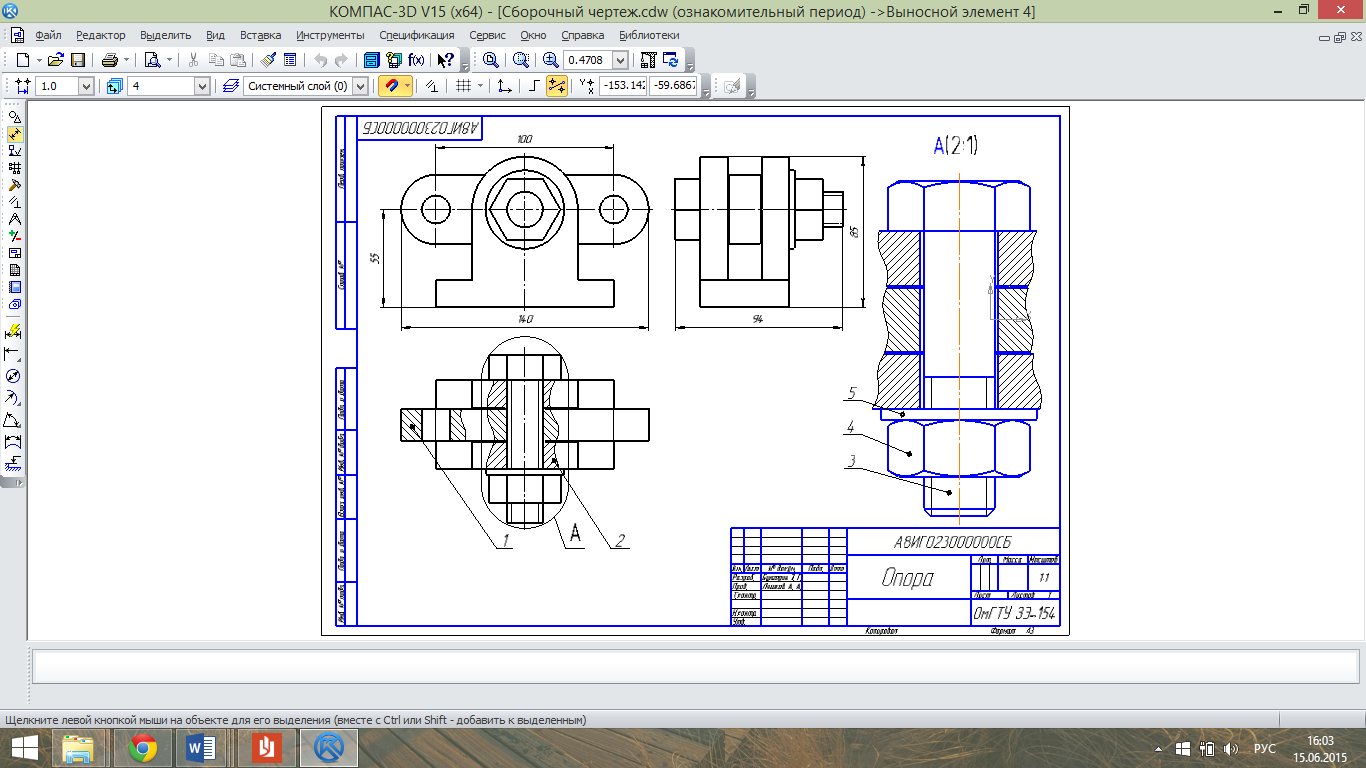The image size is (1366, 768).
Task: Save the drawing with the floppy disk icon
Action: (77, 60)
